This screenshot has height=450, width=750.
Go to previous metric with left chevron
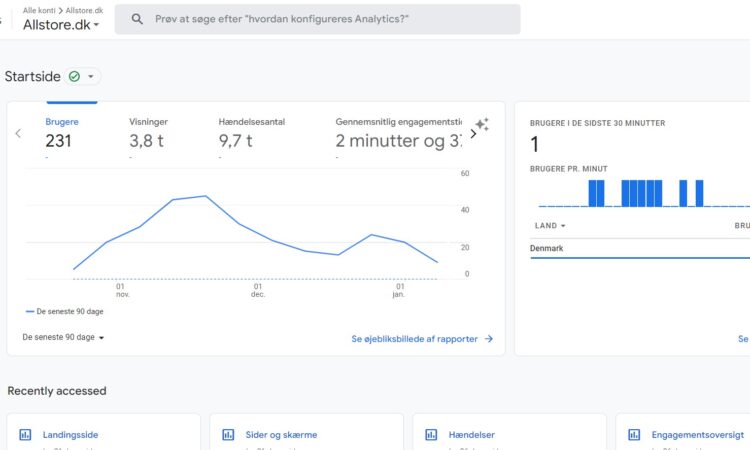point(18,133)
